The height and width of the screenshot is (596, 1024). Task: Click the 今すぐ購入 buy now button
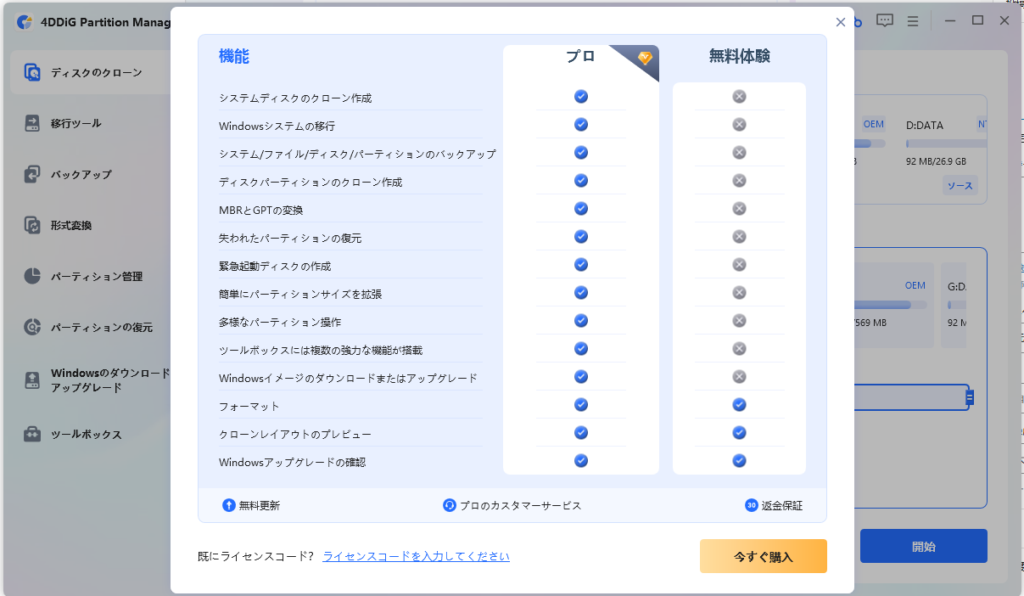coord(763,556)
